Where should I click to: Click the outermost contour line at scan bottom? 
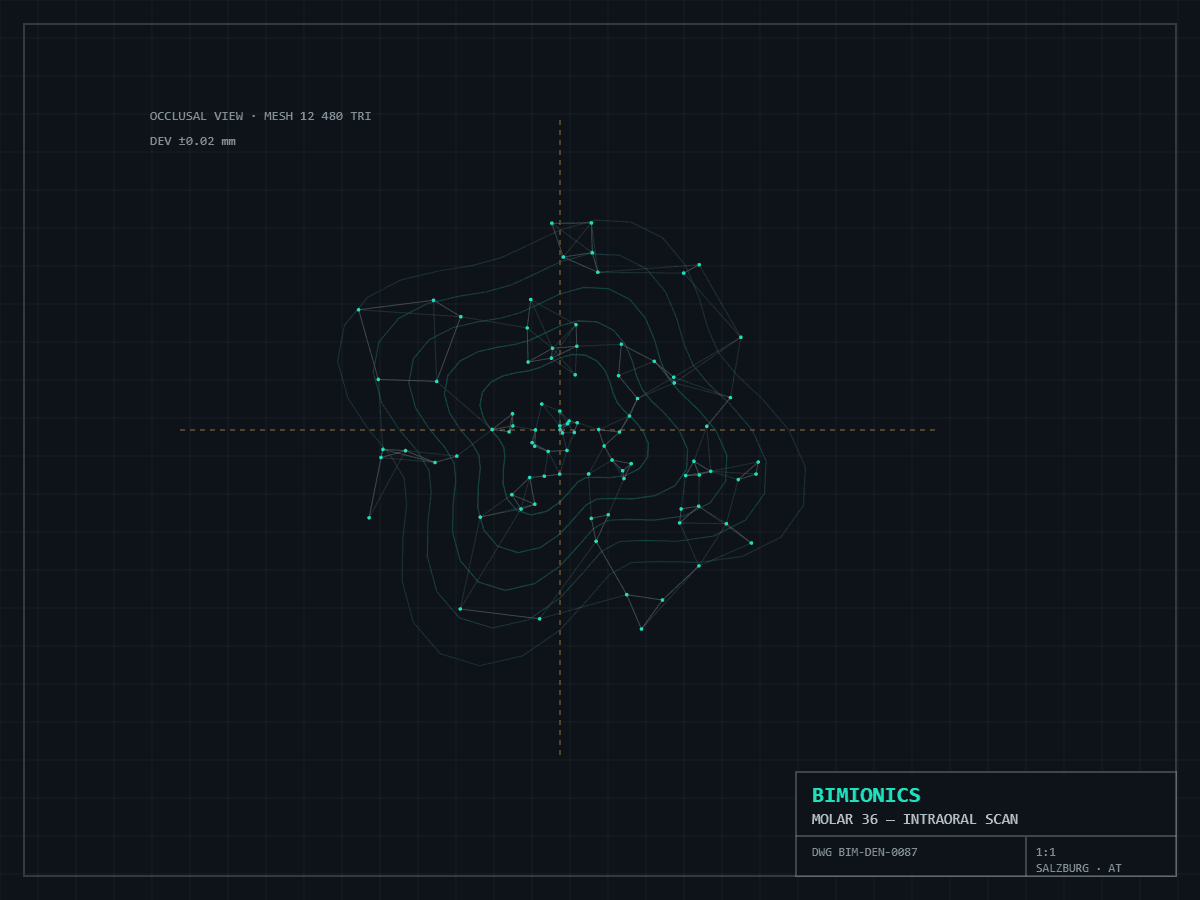click(480, 665)
